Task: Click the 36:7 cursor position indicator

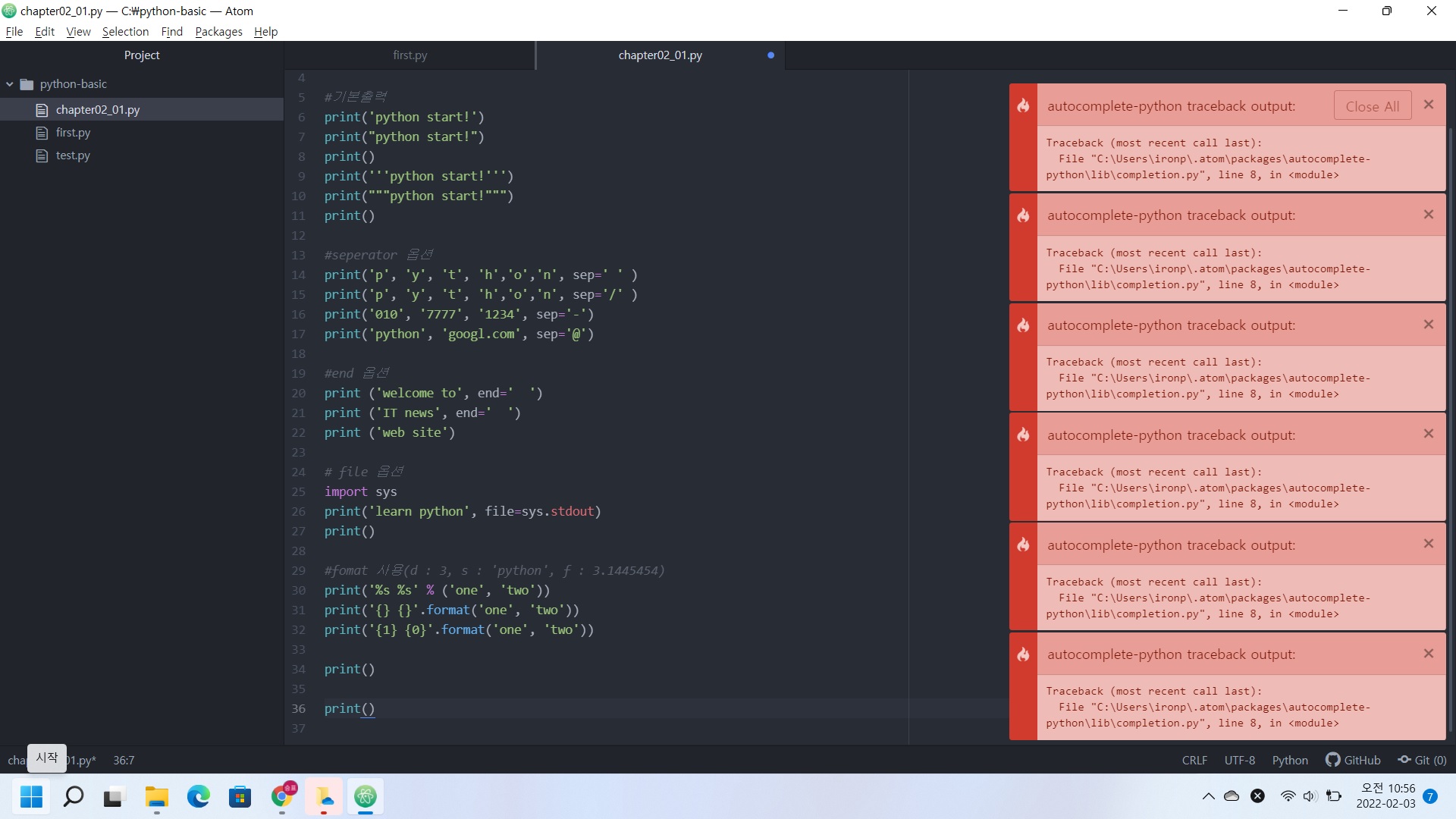Action: 124,760
